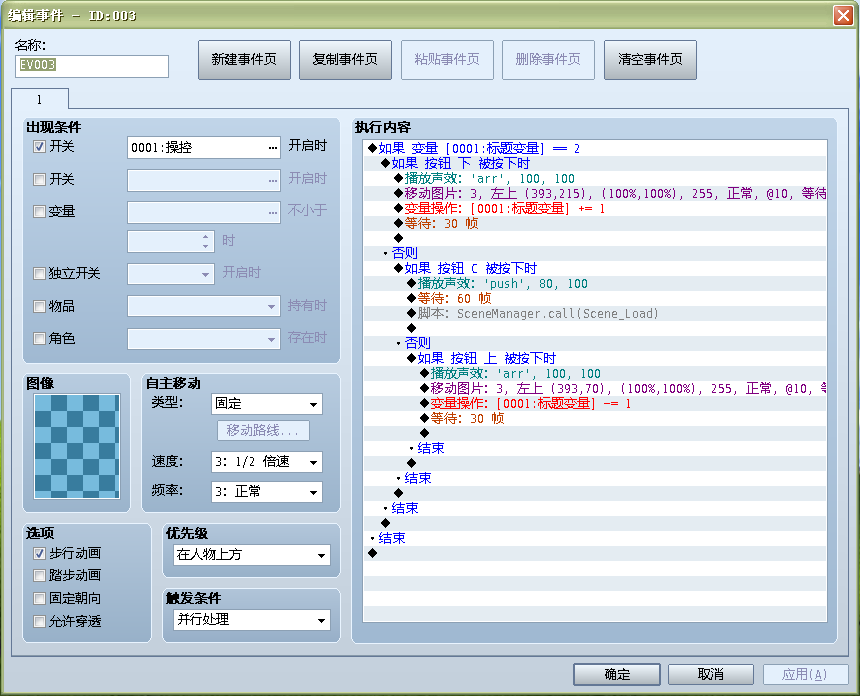
Task: Open the 类型 固定 movement dropdown
Action: 267,404
